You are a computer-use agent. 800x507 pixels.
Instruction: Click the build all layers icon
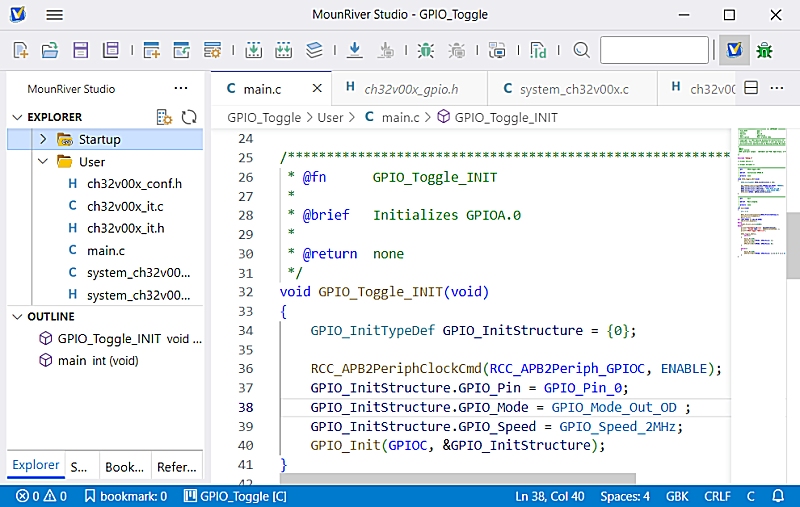(x=314, y=50)
